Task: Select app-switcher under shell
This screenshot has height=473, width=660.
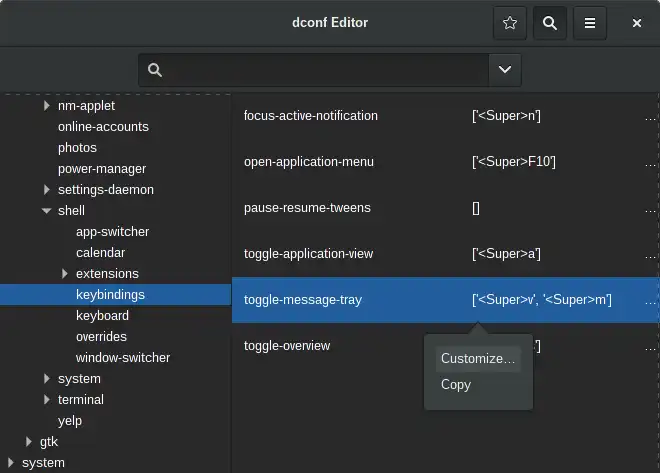Action: [x=112, y=231]
